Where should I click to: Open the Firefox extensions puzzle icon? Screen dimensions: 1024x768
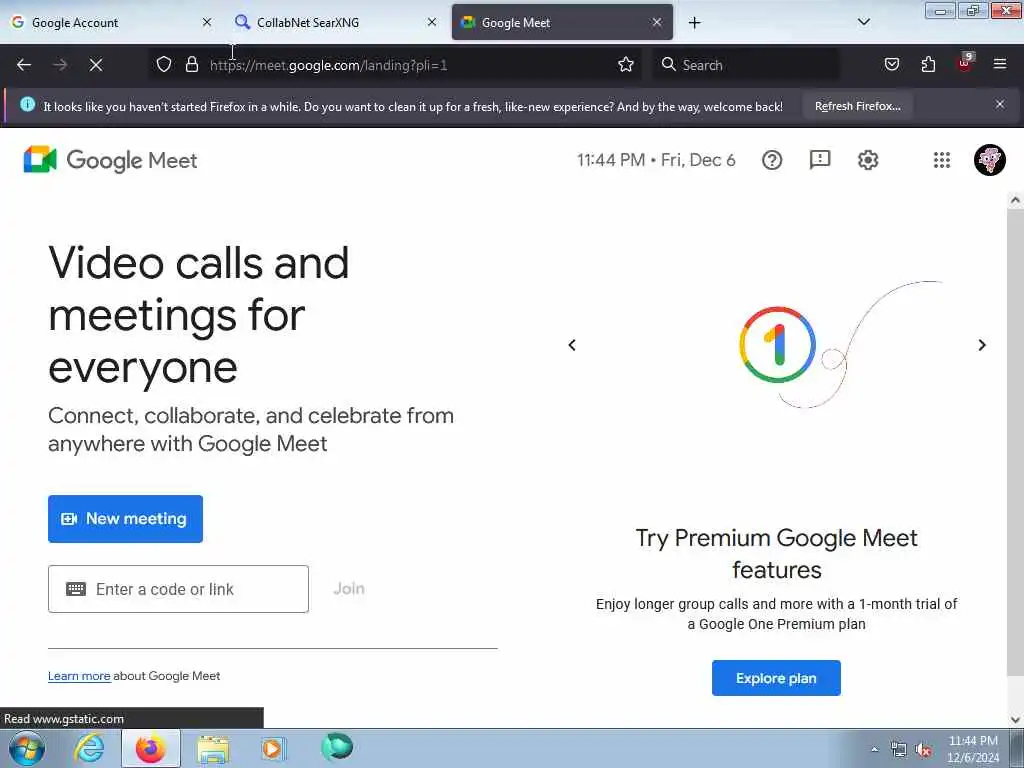coord(928,65)
